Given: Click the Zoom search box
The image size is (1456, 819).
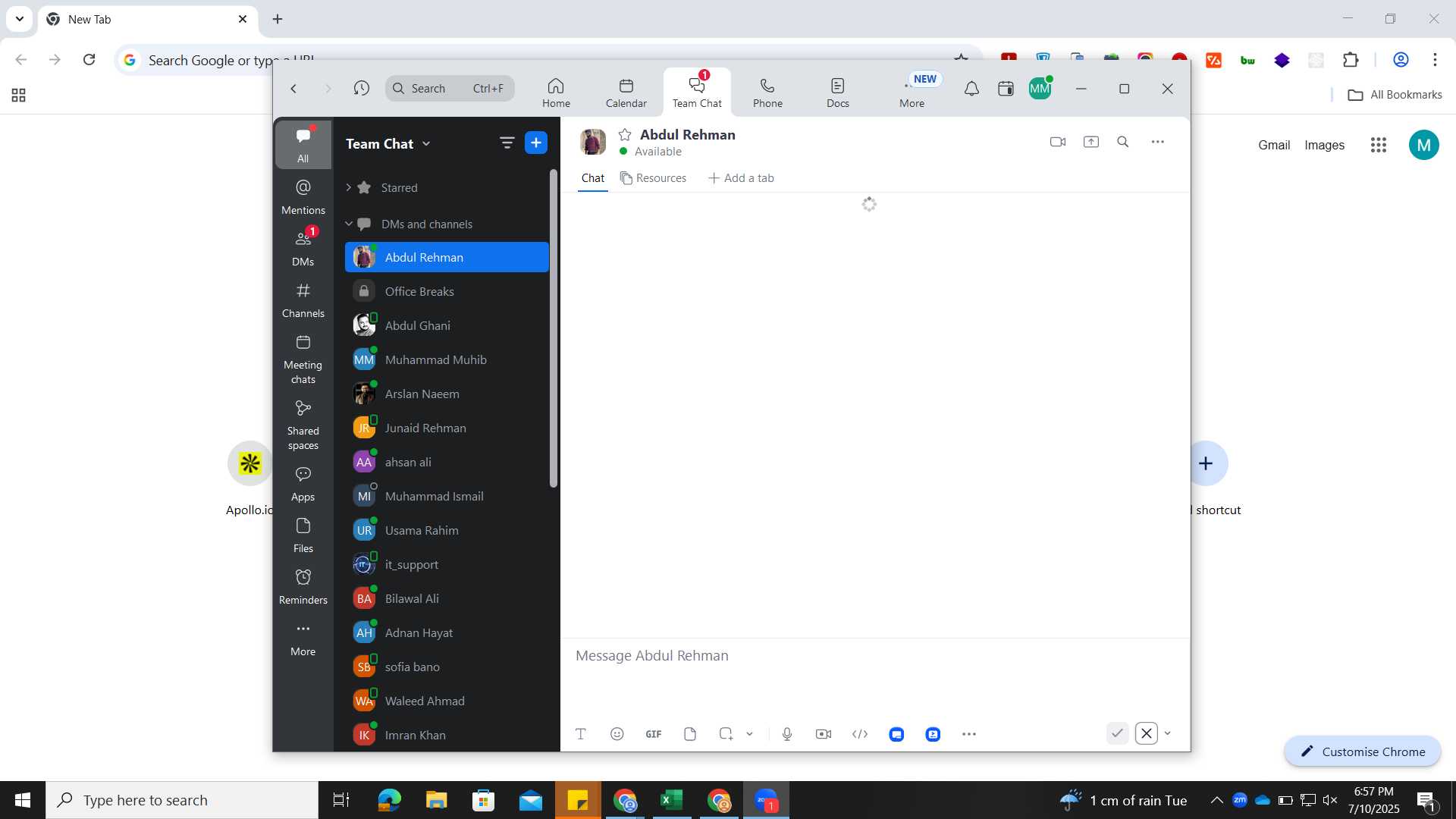Looking at the screenshot, I should coord(450,88).
